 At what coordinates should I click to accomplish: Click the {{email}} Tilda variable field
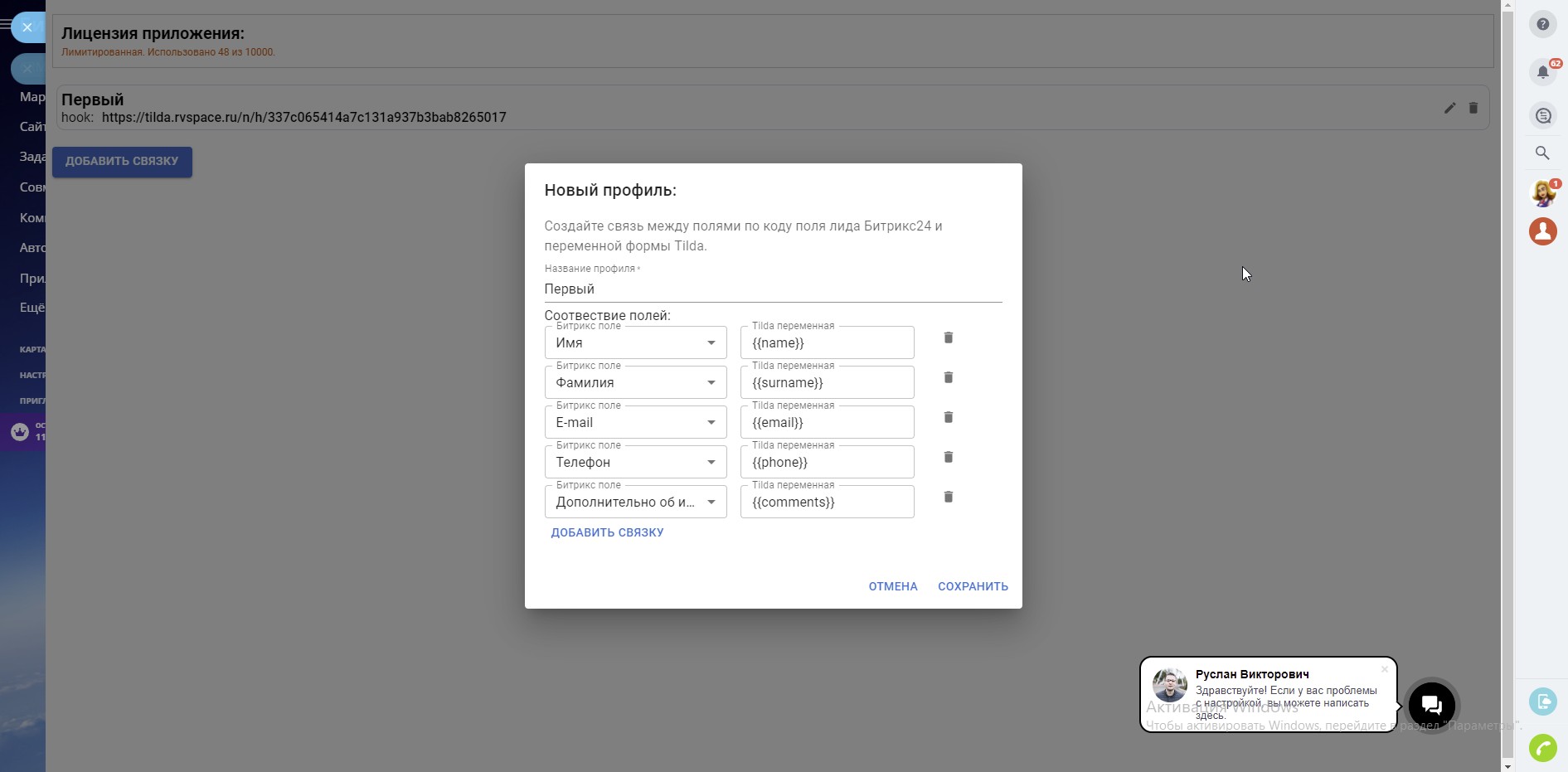[827, 422]
